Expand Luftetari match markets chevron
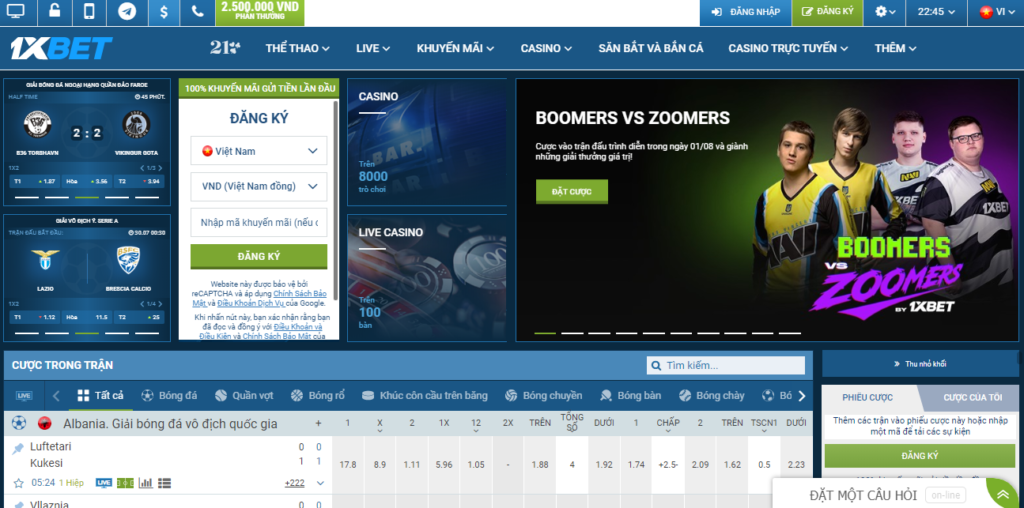 320,483
